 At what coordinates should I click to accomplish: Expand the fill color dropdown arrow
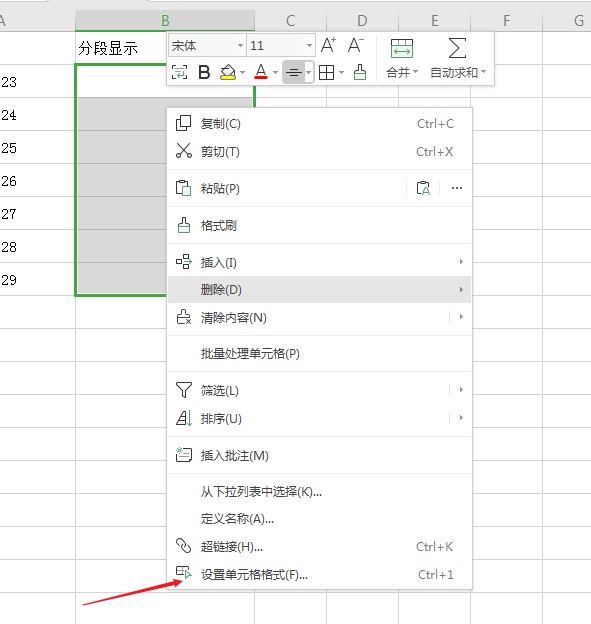point(242,73)
